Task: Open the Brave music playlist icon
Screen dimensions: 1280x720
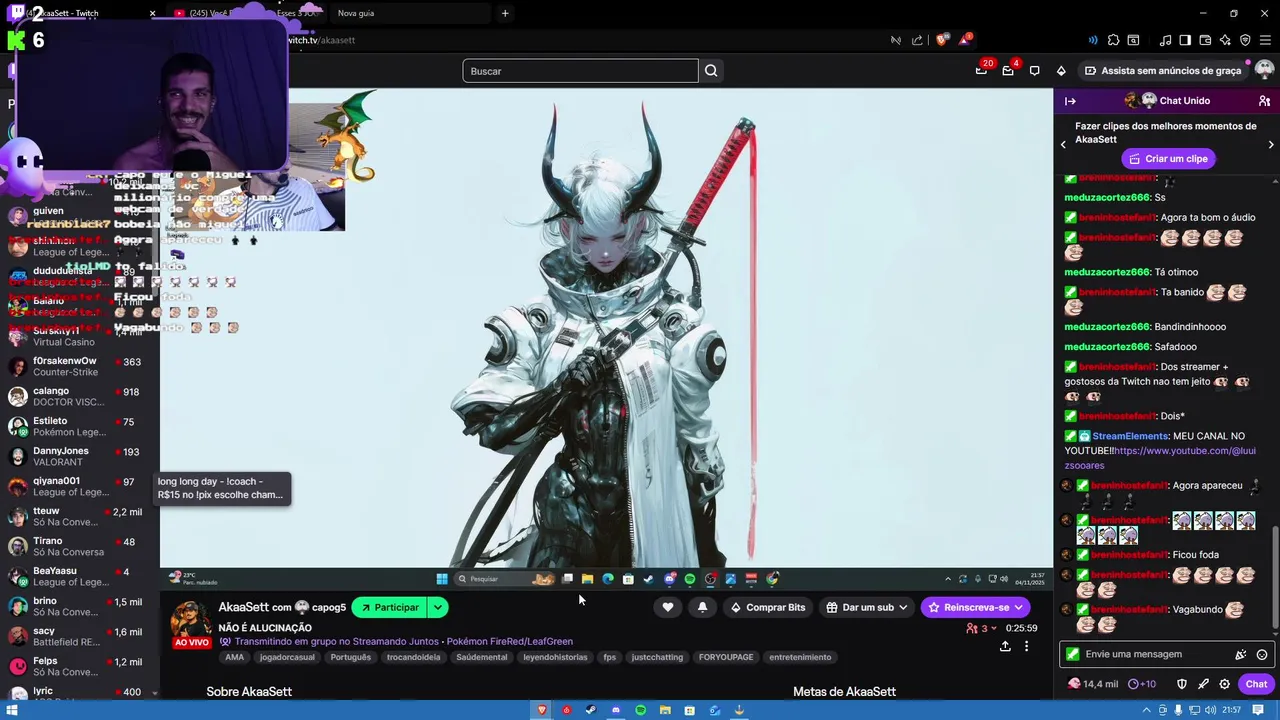Action: [x=1165, y=40]
